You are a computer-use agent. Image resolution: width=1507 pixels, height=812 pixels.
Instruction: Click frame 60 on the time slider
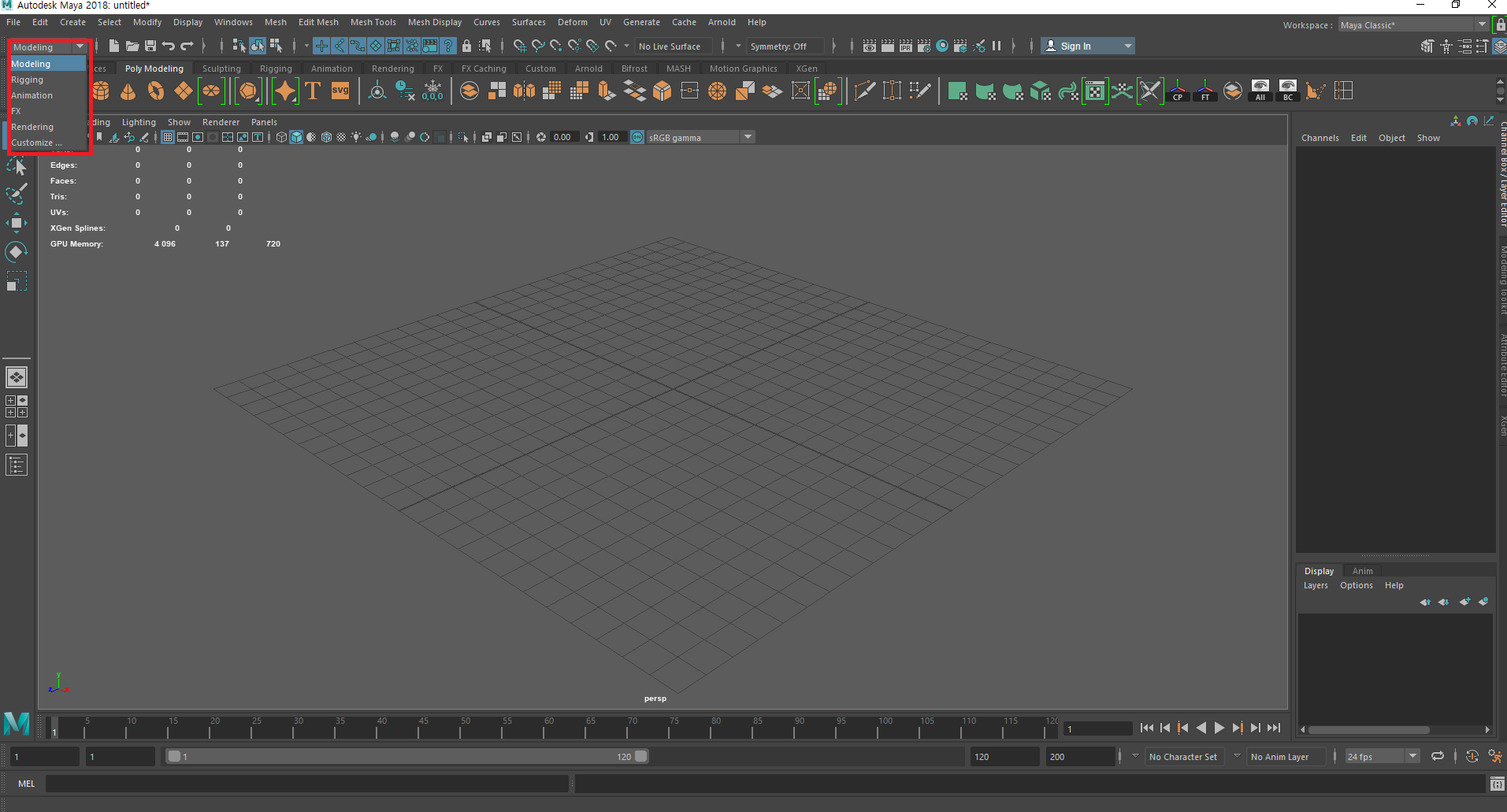point(548,728)
